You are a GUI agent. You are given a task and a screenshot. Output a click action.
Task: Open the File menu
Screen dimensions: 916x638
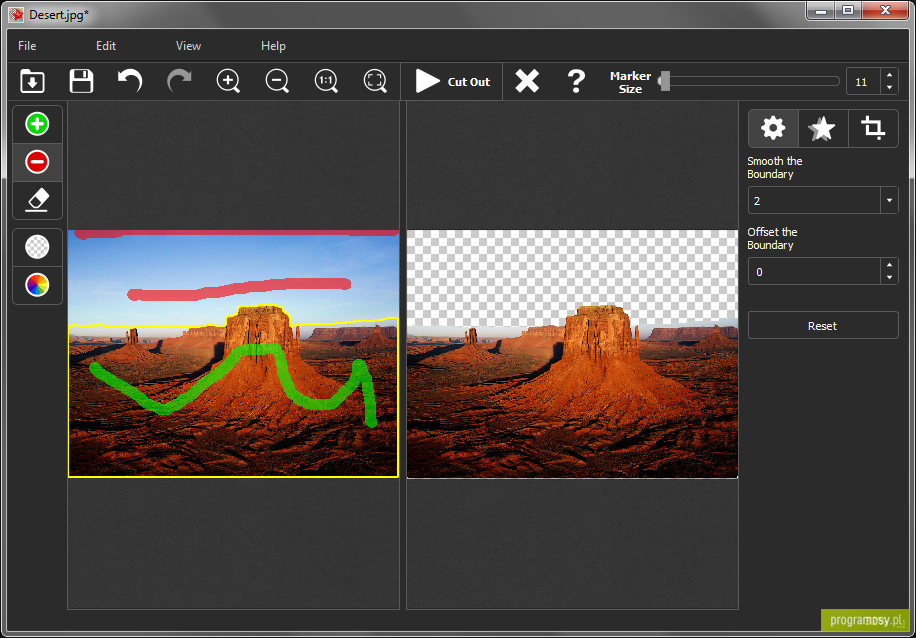click(27, 46)
